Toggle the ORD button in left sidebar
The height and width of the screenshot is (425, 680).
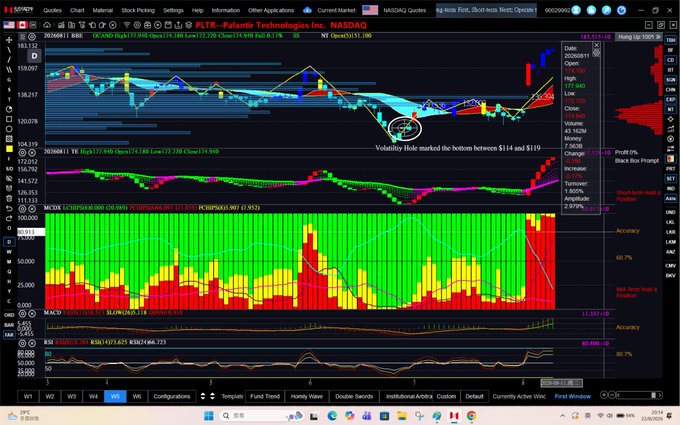coord(9,315)
